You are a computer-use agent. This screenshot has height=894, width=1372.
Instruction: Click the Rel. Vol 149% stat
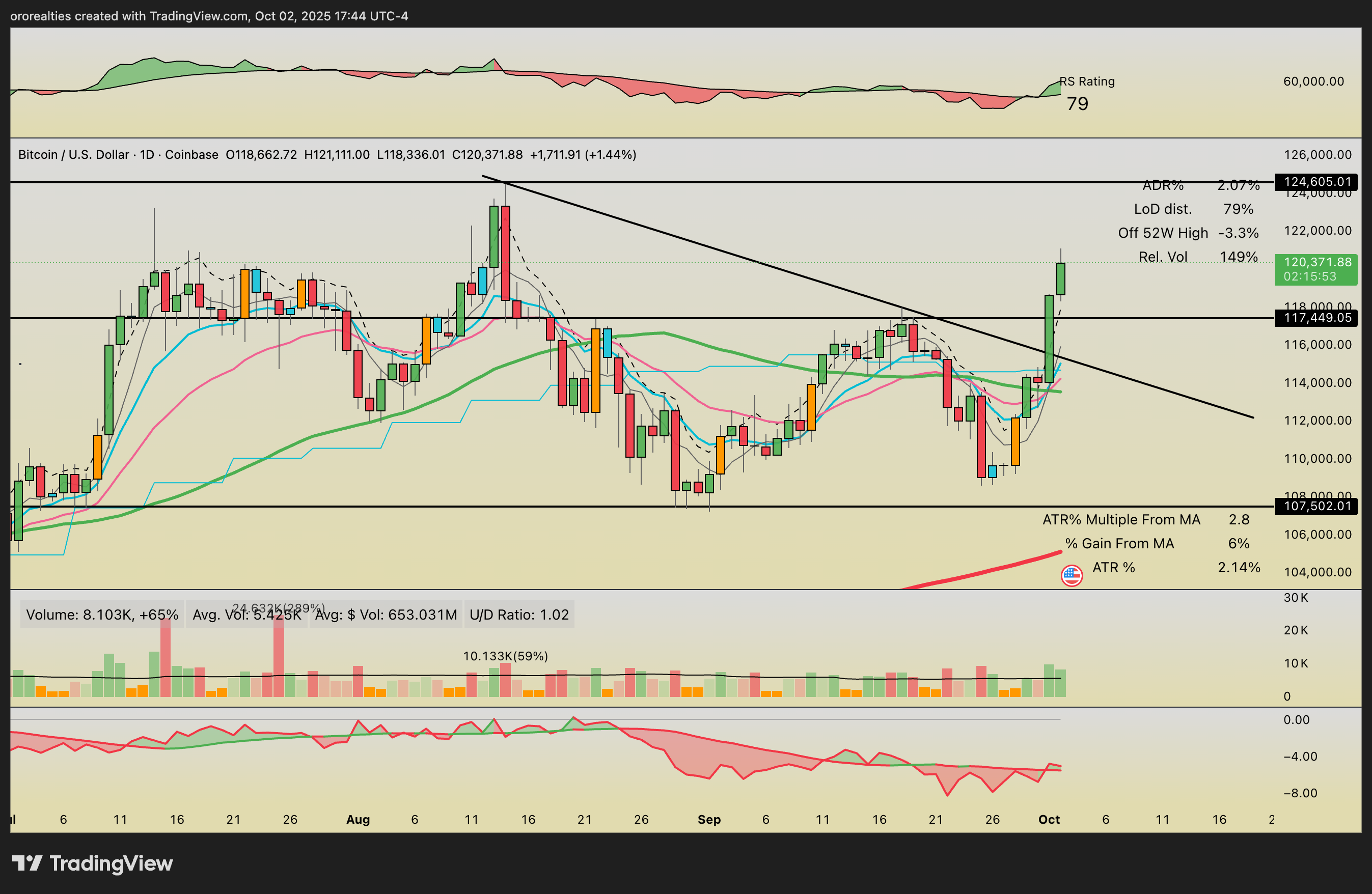pos(1197,257)
